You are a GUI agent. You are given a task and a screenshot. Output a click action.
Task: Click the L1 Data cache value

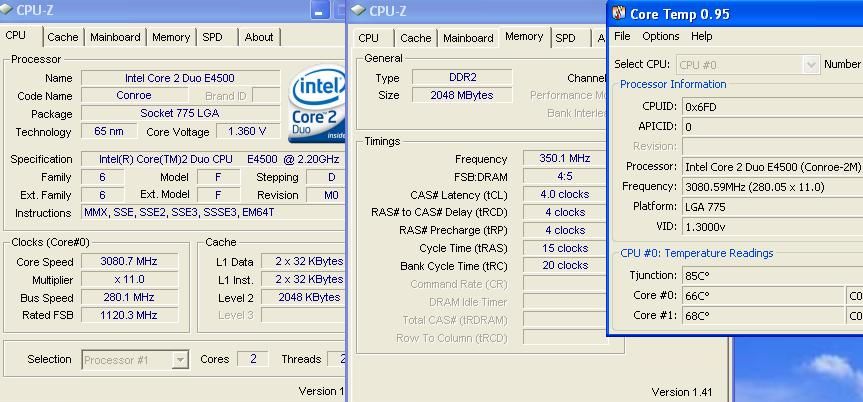[x=303, y=261]
